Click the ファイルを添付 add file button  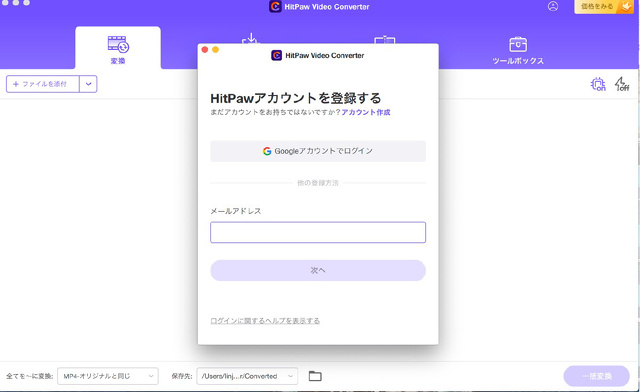pos(43,84)
